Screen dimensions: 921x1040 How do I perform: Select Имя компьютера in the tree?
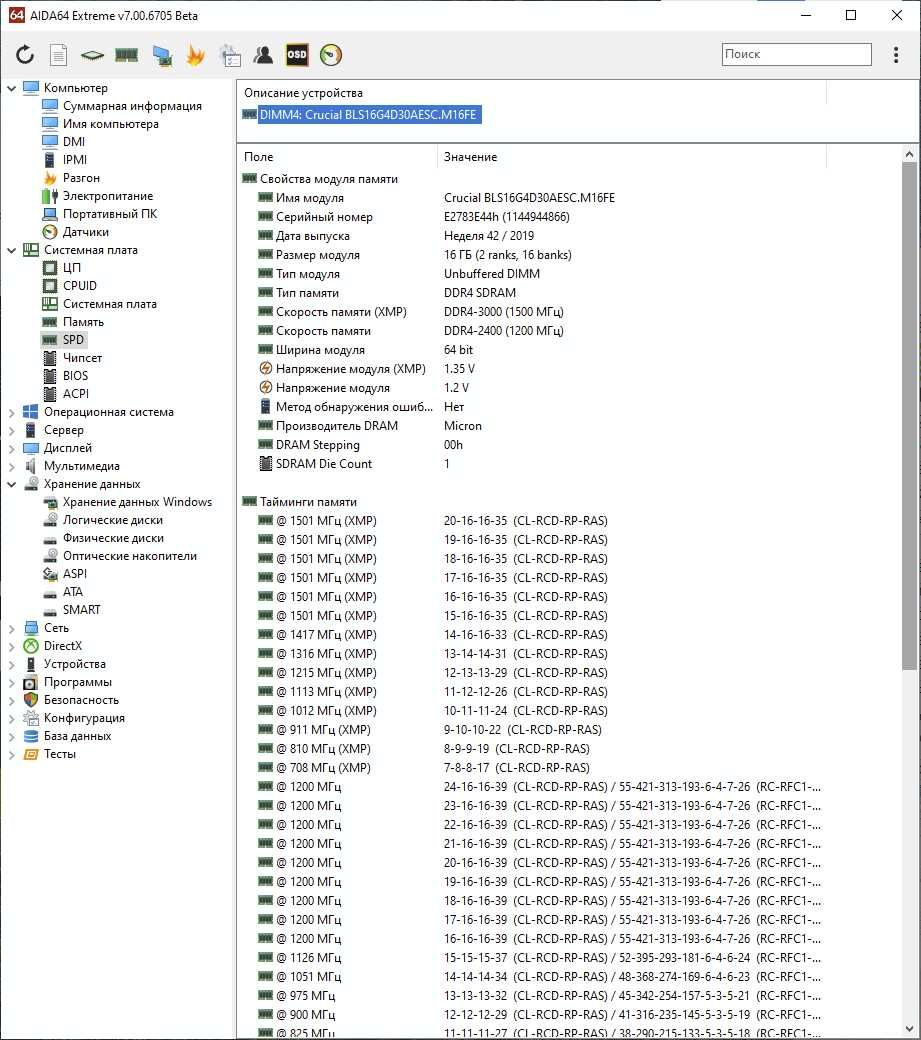pos(111,123)
